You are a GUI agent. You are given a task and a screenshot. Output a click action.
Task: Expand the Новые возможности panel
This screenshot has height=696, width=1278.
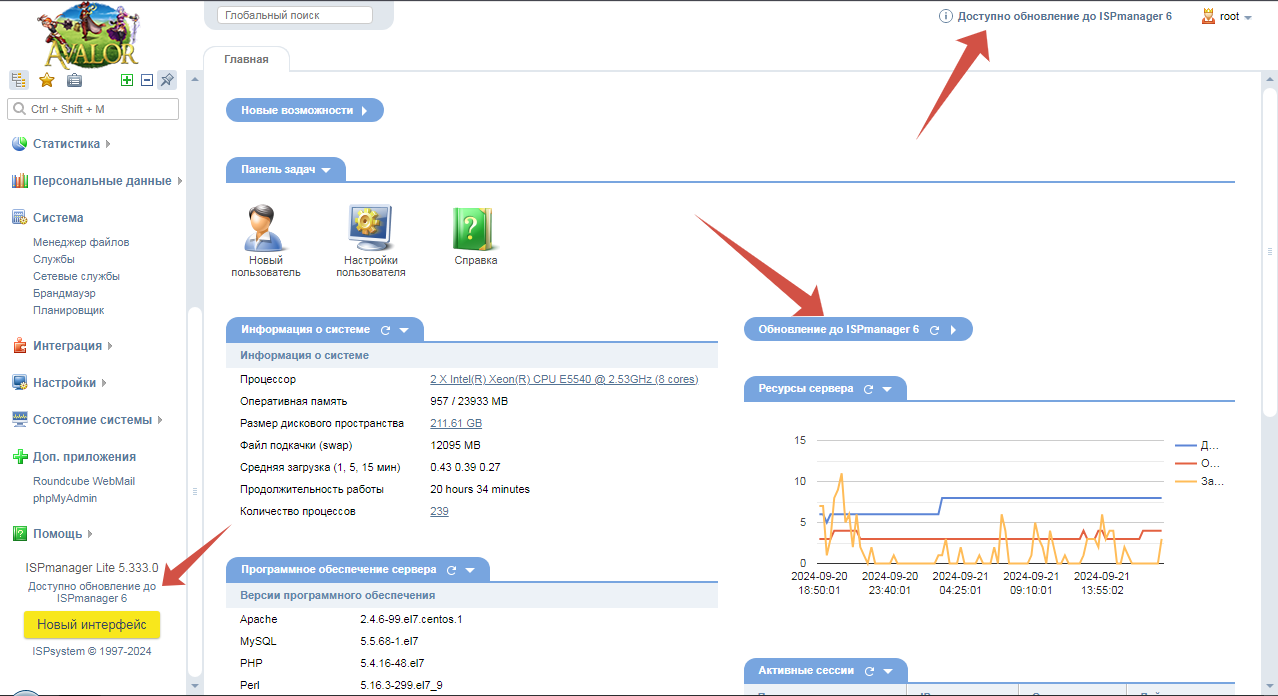tap(304, 110)
